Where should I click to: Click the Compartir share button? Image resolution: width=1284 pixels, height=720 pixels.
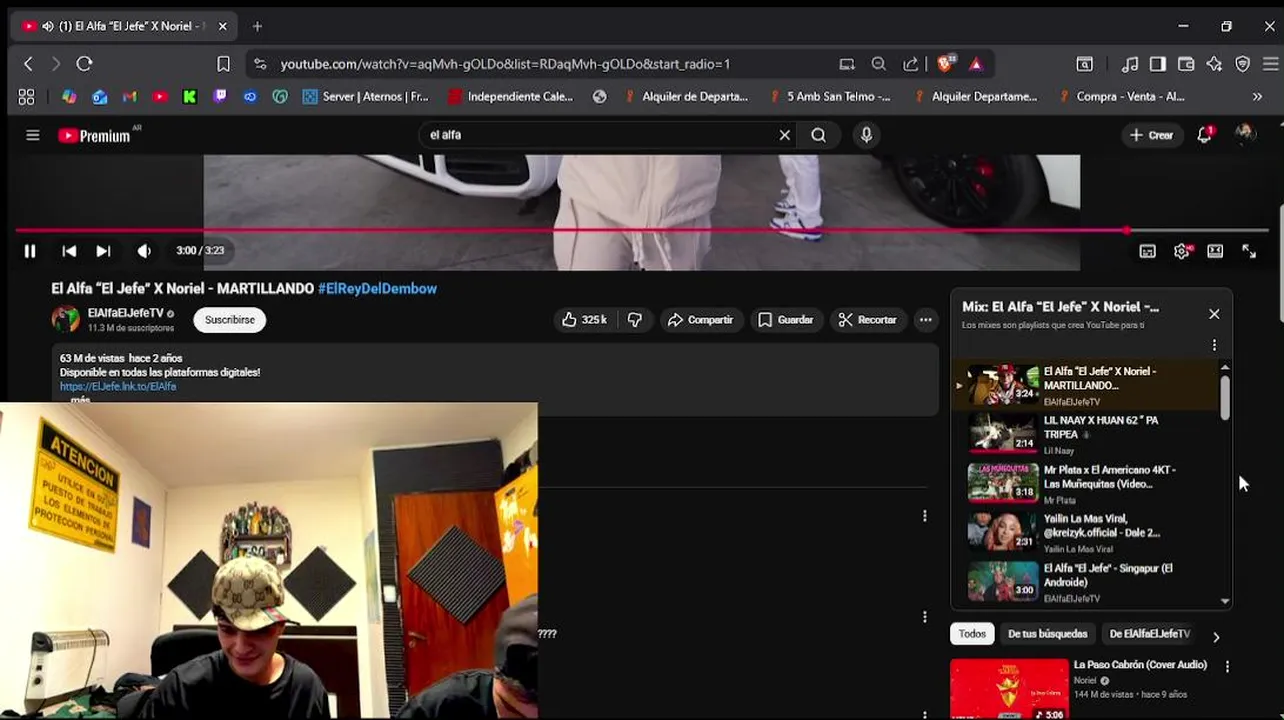[x=700, y=320]
